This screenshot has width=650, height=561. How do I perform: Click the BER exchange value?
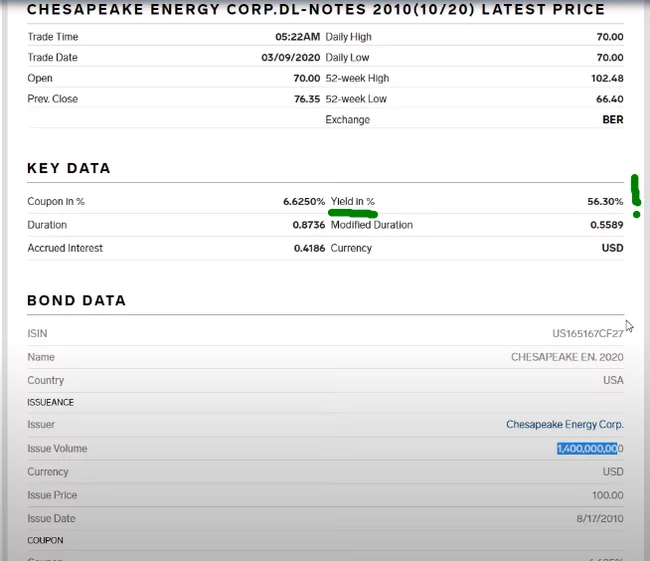[613, 120]
